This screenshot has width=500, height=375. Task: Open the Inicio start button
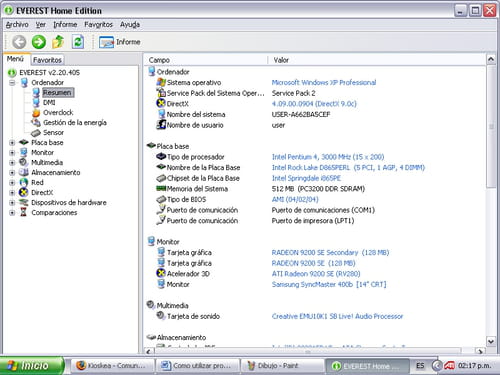32,366
